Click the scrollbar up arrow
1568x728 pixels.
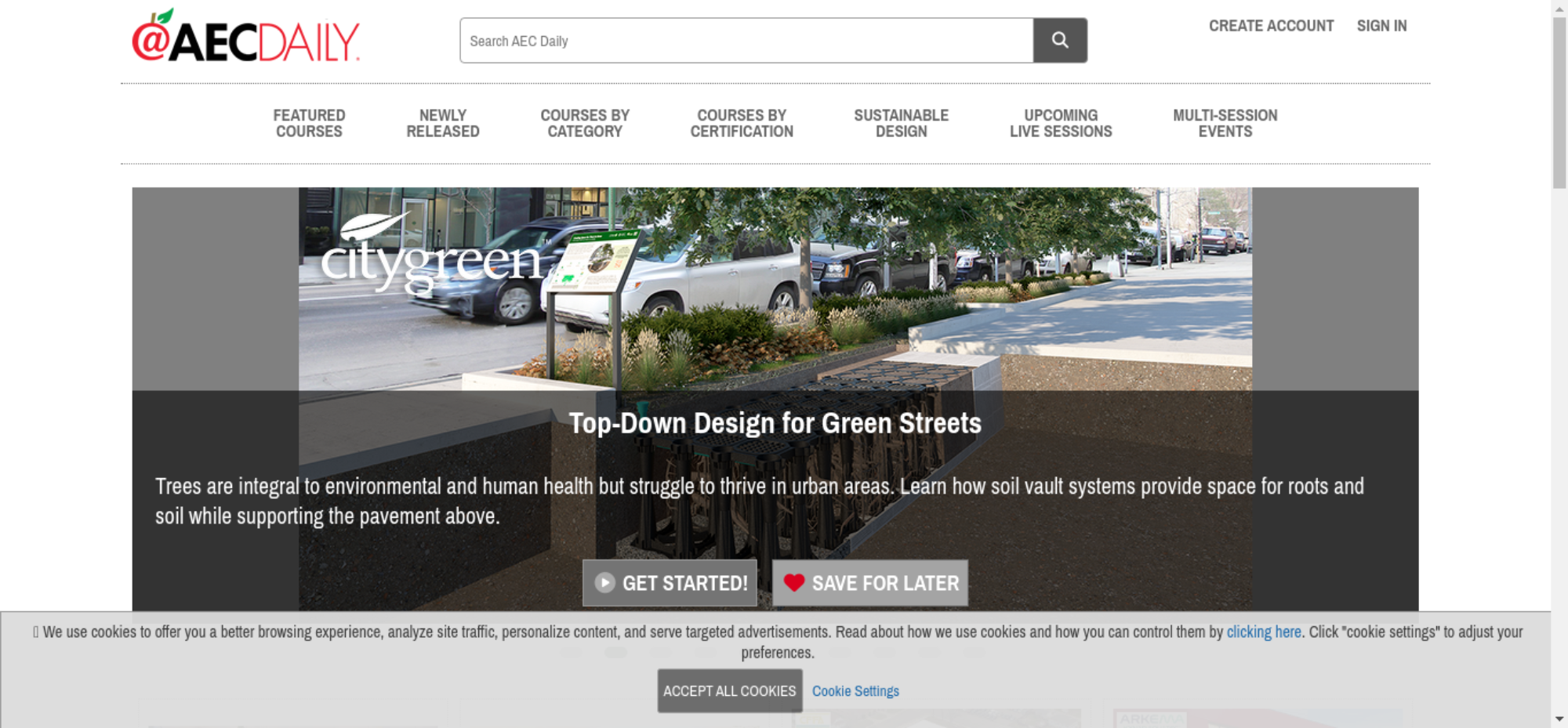pos(1559,7)
